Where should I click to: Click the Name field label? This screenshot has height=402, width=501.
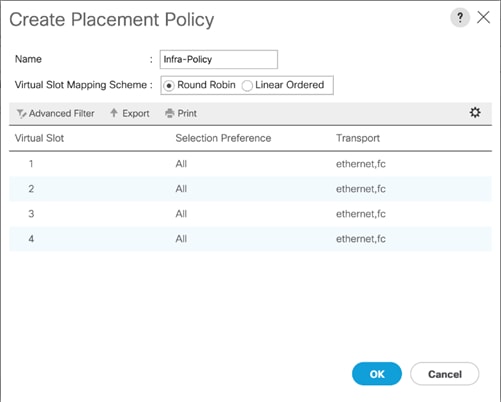pos(28,59)
